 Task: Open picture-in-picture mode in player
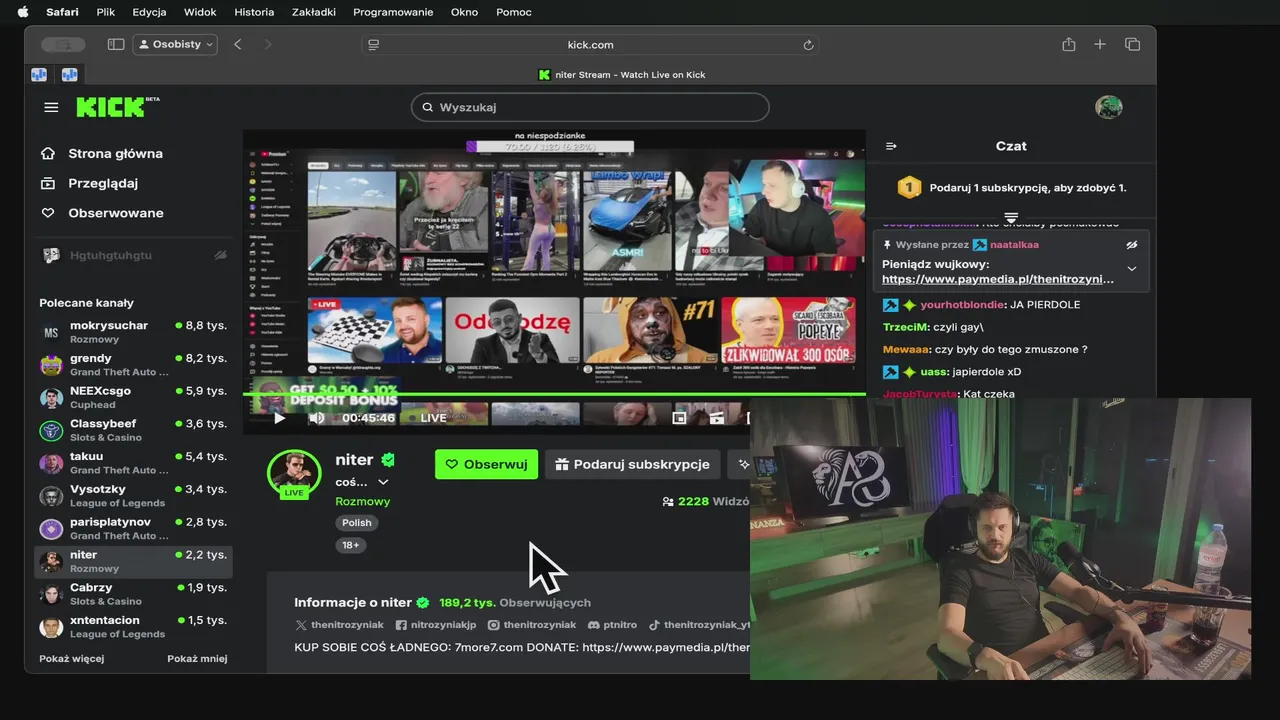[x=679, y=418]
